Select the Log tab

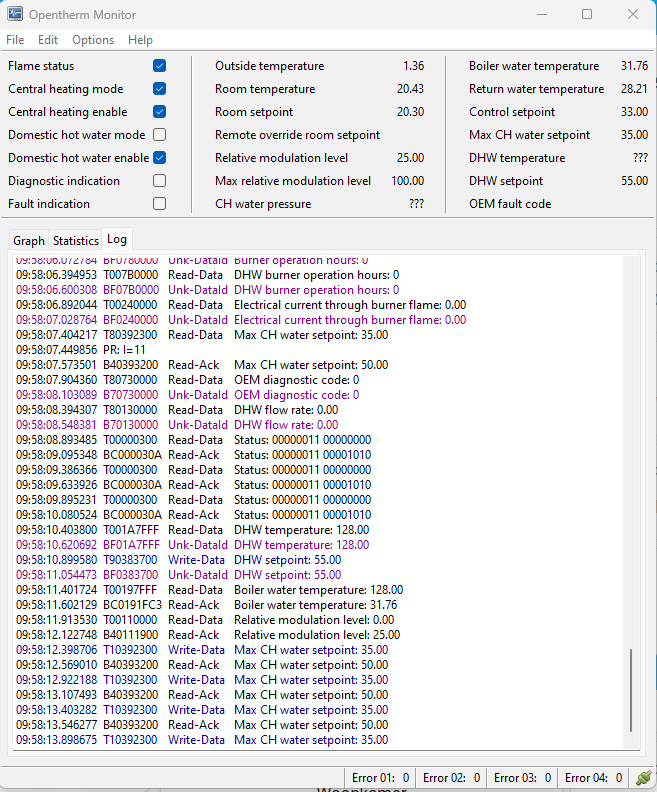117,239
